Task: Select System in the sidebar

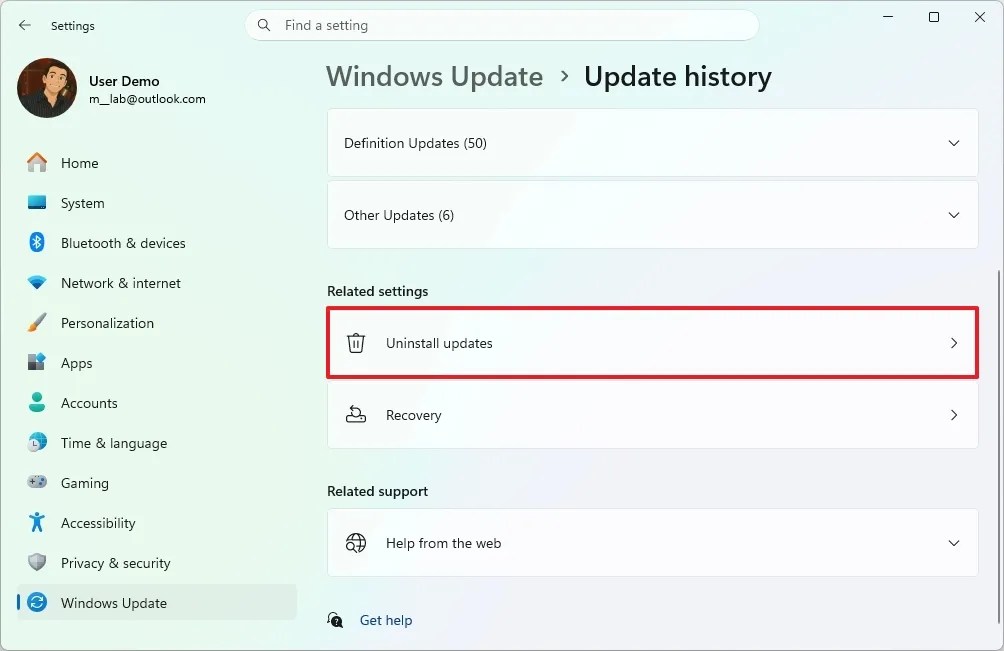Action: pos(81,203)
